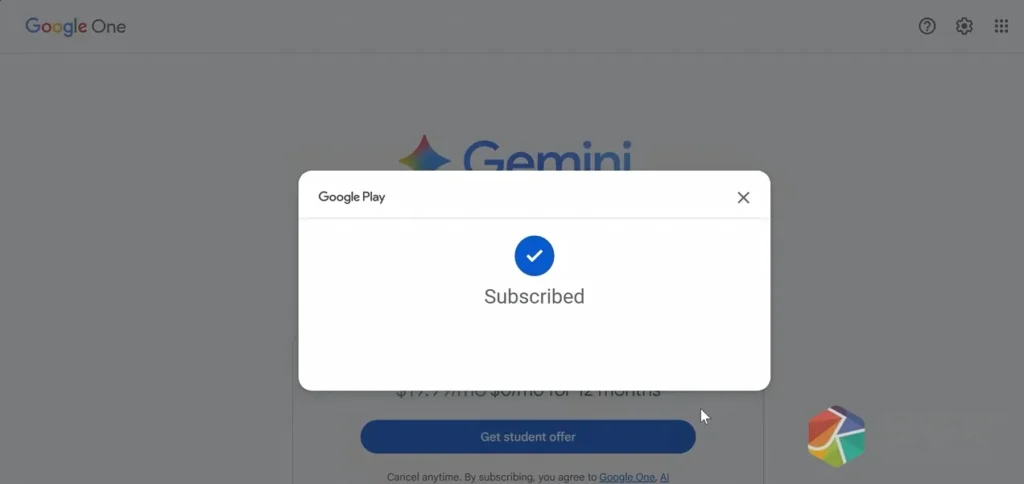Screen dimensions: 1024x484
Task: Open the Settings gear icon
Action: 964,26
